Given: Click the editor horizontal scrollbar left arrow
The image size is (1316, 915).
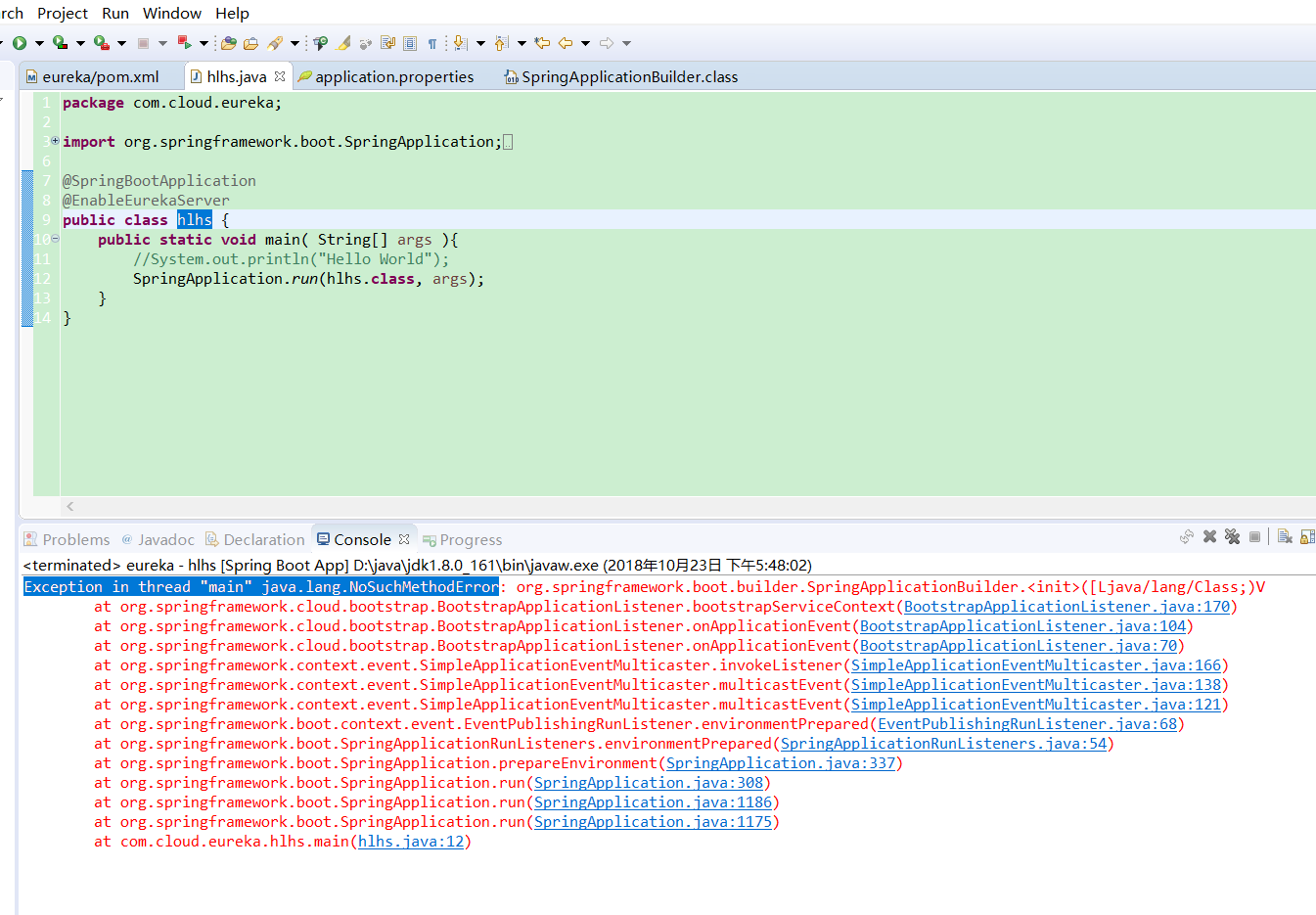Looking at the screenshot, I should [x=69, y=506].
